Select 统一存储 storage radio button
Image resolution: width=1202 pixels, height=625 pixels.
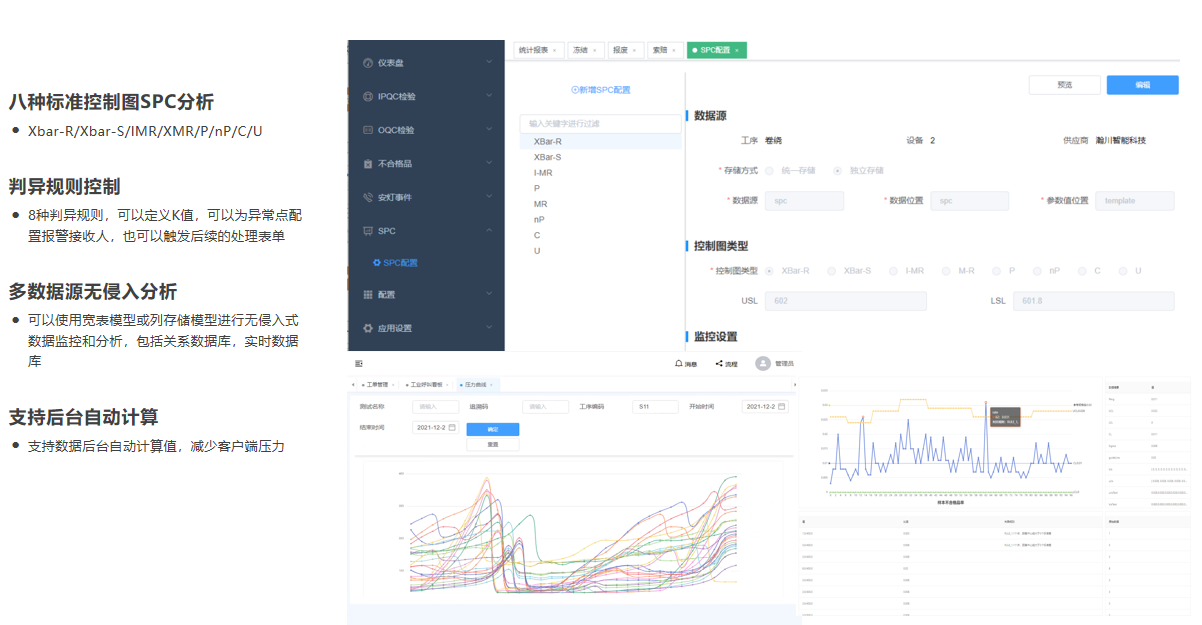coord(769,170)
